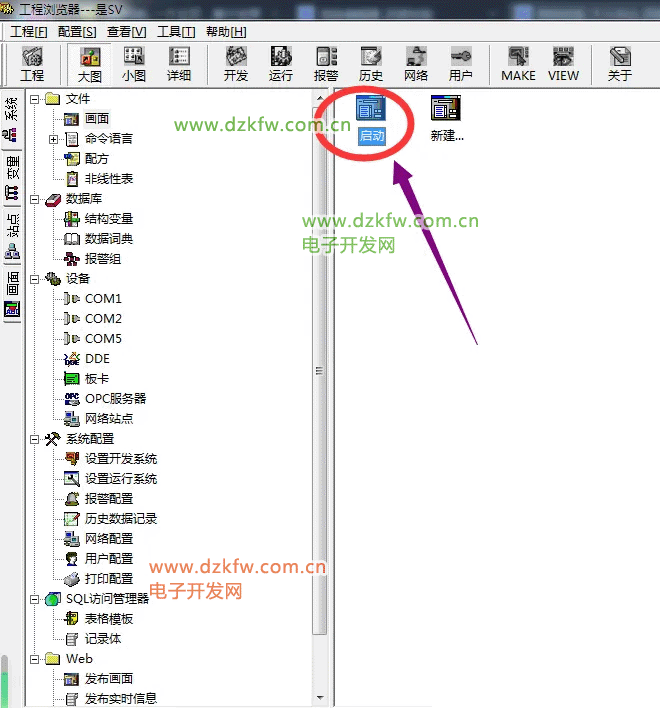This screenshot has height=708, width=660.
Task: Switch to 小图 small icon view
Action: (133, 64)
